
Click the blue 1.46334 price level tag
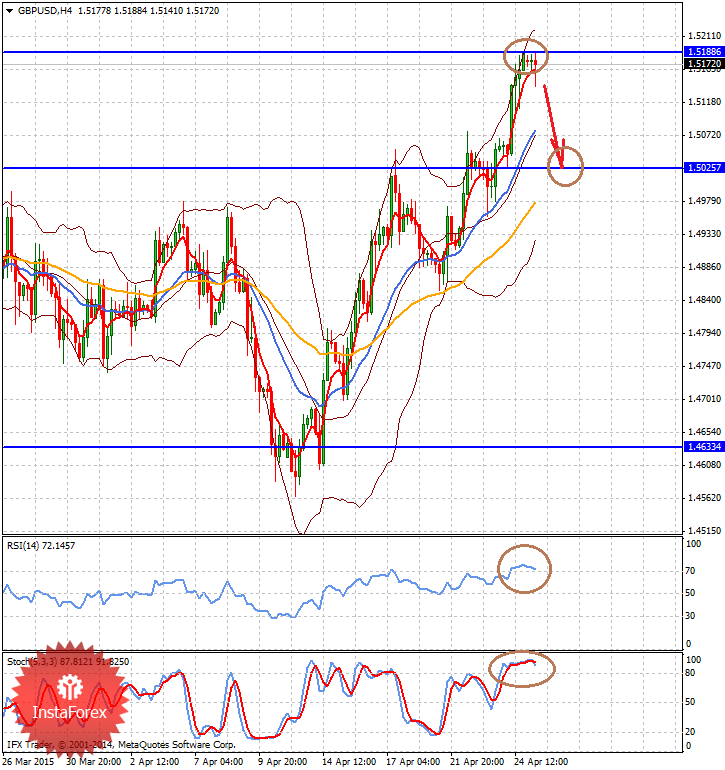coord(704,447)
